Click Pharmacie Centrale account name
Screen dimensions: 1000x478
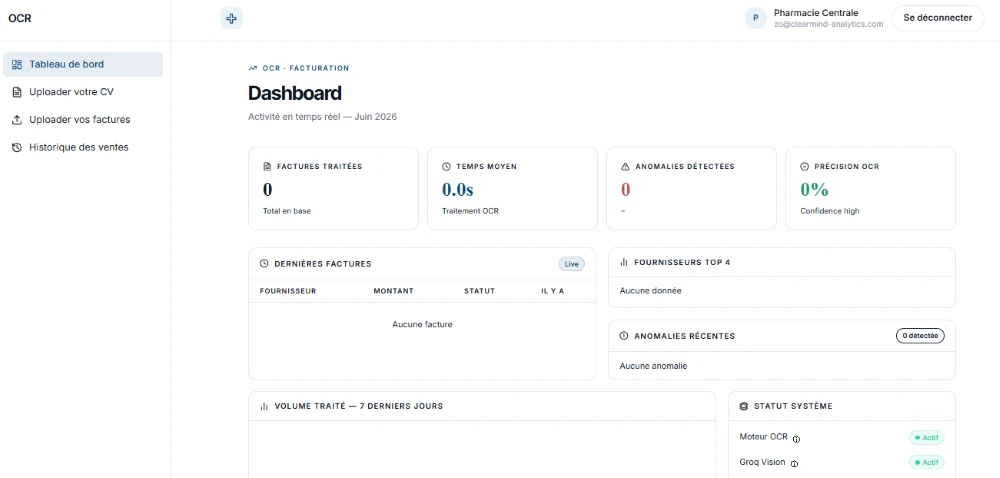click(816, 13)
